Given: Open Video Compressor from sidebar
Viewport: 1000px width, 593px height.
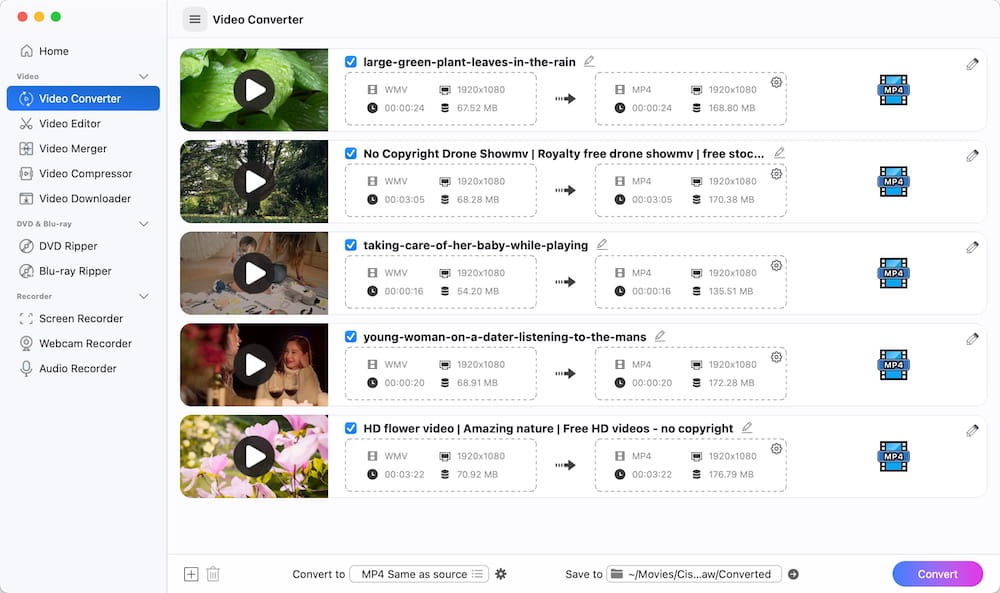Looking at the screenshot, I should tap(83, 173).
